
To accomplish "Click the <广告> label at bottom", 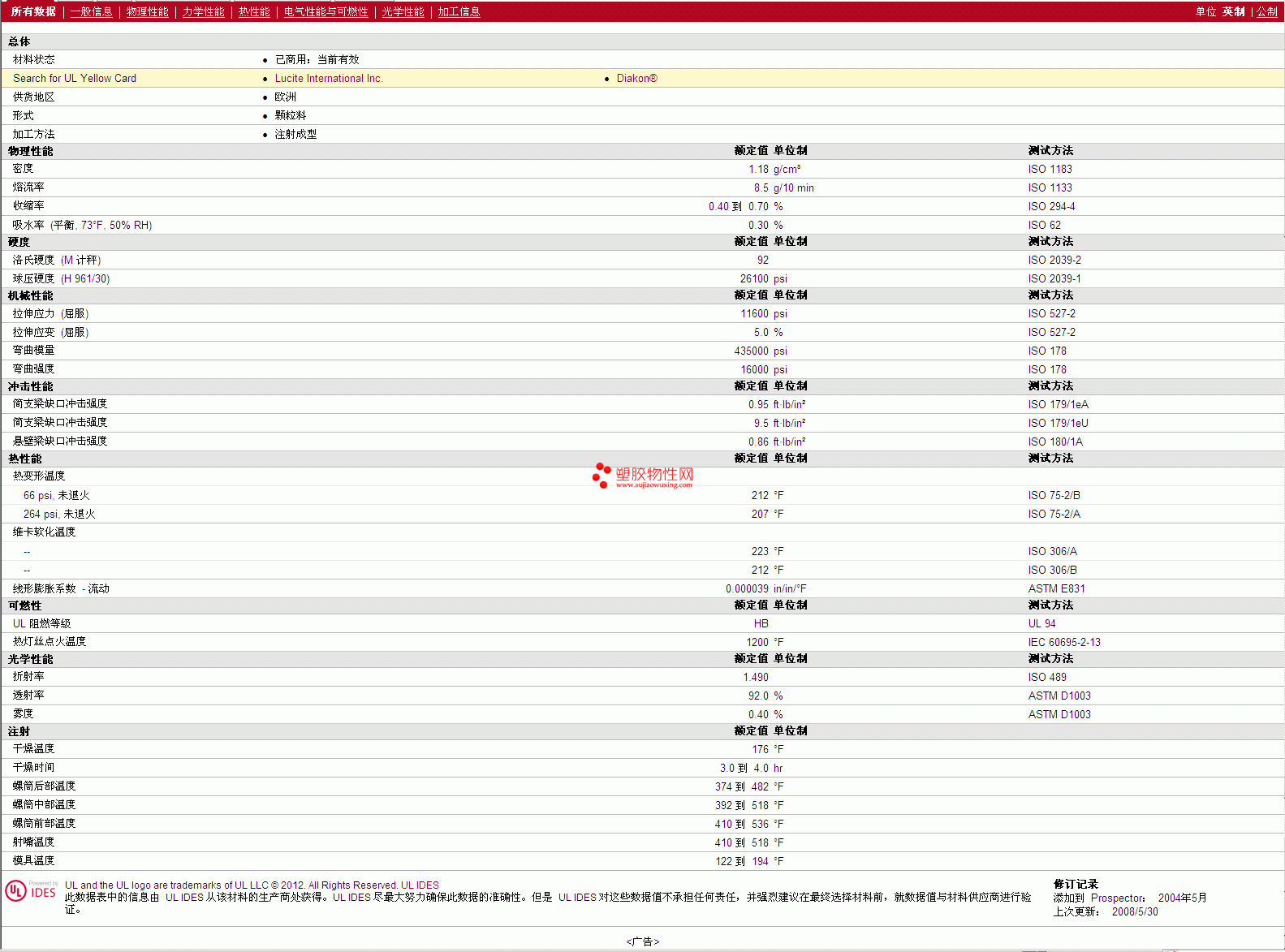I will 642,941.
